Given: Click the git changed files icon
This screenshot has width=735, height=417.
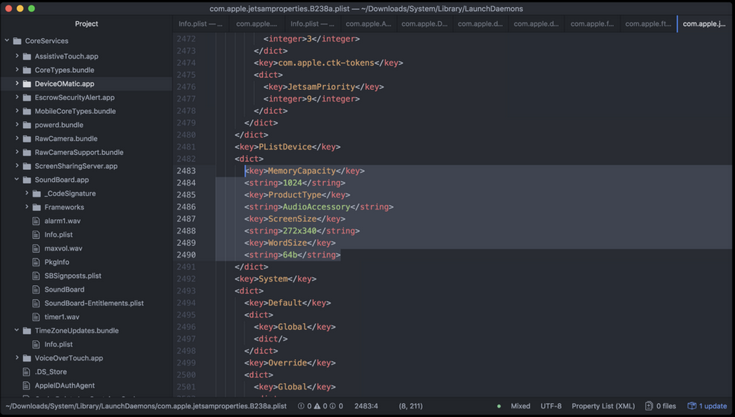Looking at the screenshot, I should (649, 406).
